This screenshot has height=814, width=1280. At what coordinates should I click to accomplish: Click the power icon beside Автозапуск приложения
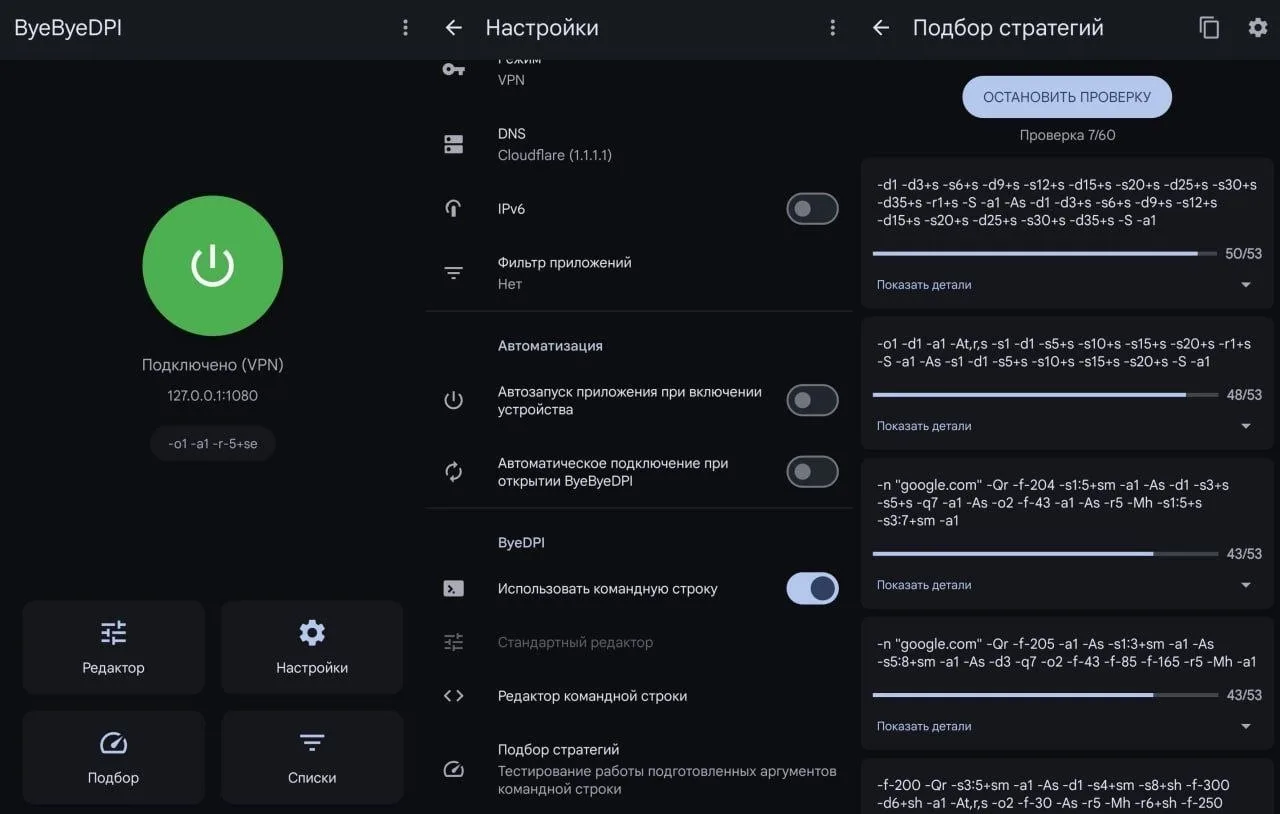pos(454,401)
